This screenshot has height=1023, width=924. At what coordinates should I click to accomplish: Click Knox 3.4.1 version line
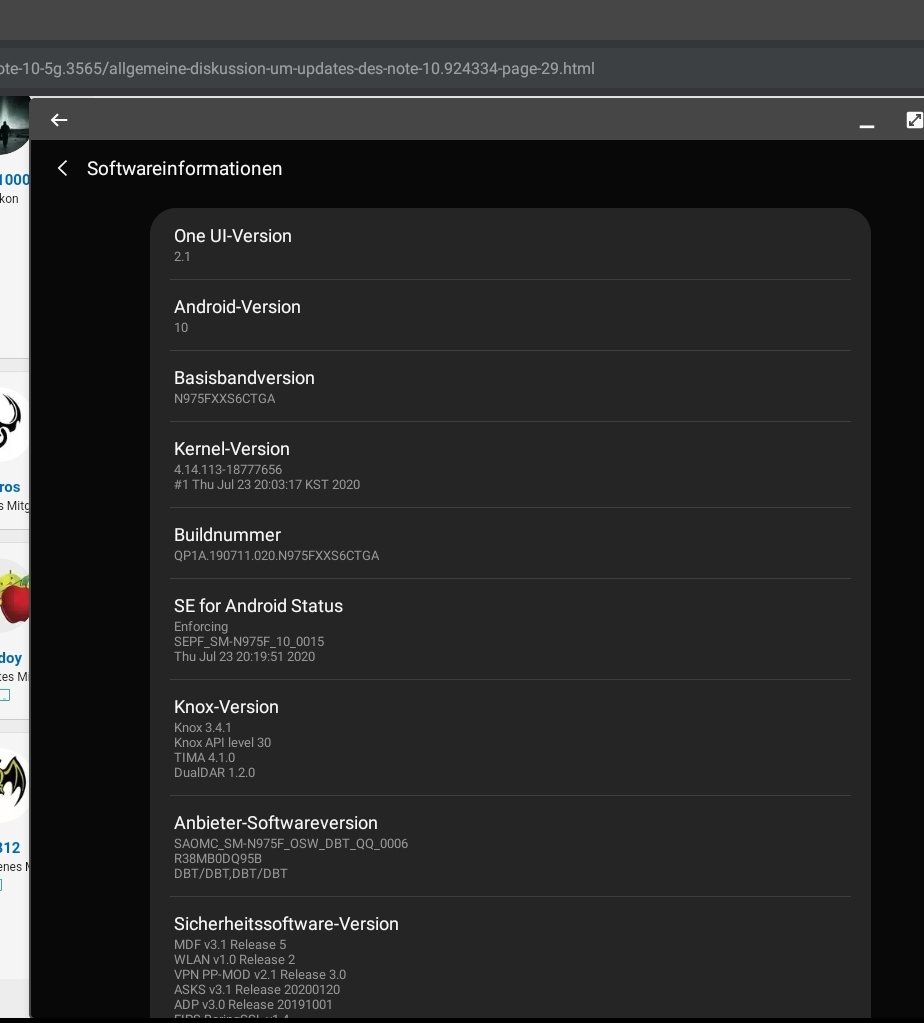pos(202,727)
